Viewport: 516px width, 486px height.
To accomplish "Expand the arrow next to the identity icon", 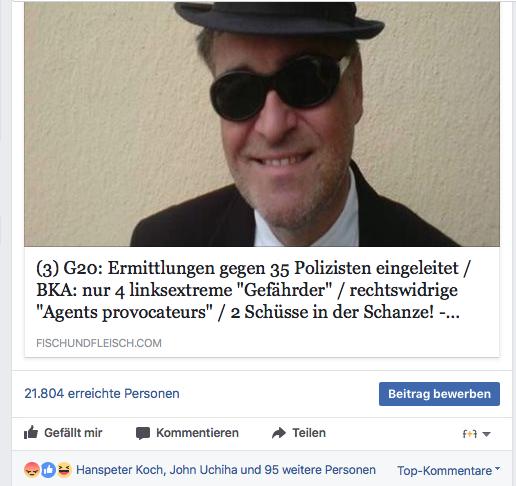I will point(486,434).
